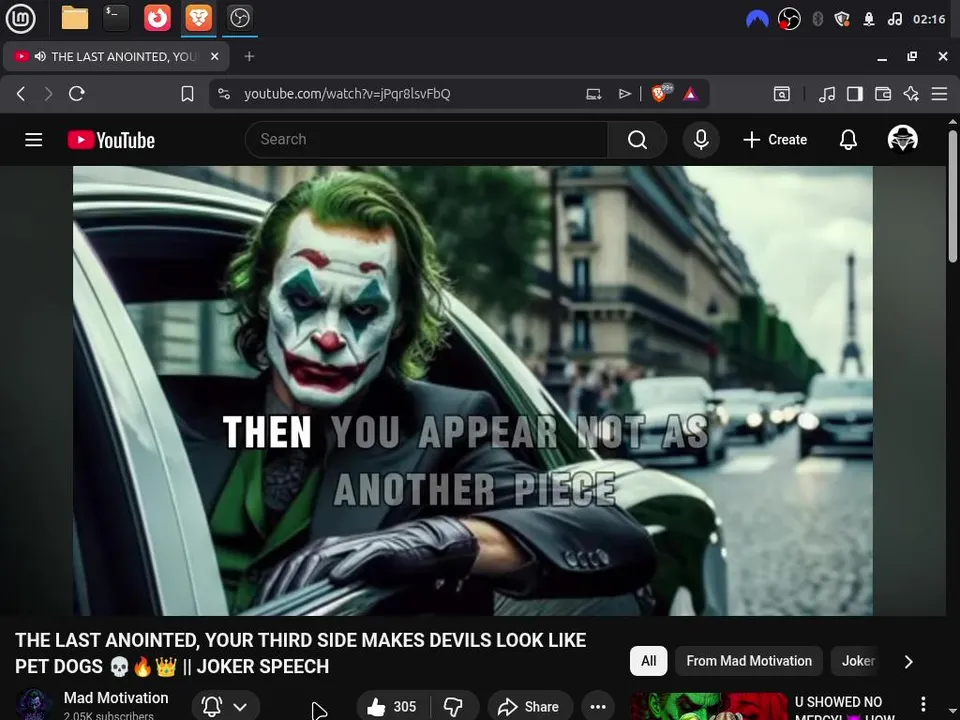This screenshot has width=960, height=720.
Task: Open the 'U SHOWED NO MERCY' video thumbnail
Action: 709,707
